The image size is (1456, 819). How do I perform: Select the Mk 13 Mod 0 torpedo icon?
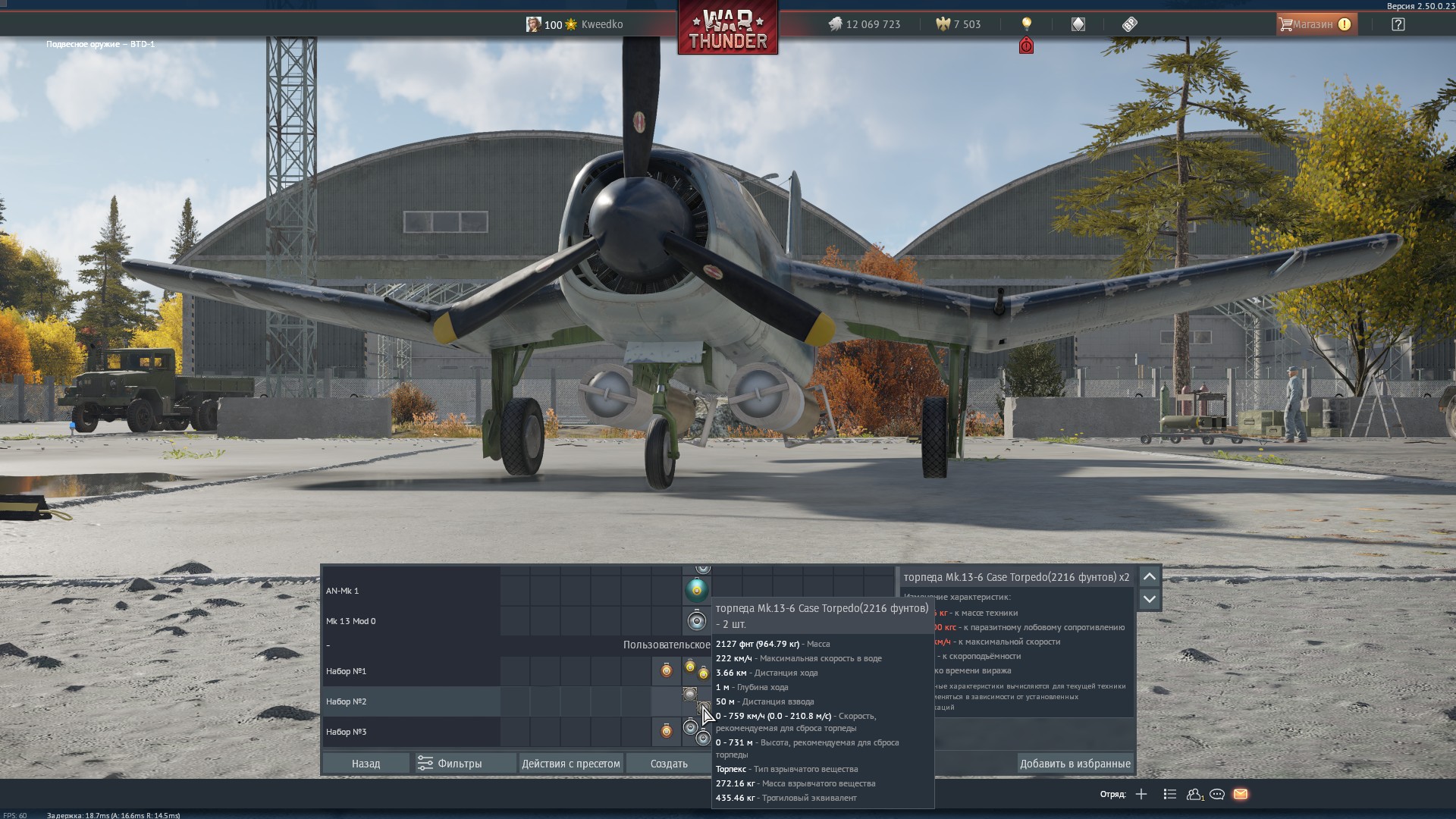click(696, 621)
